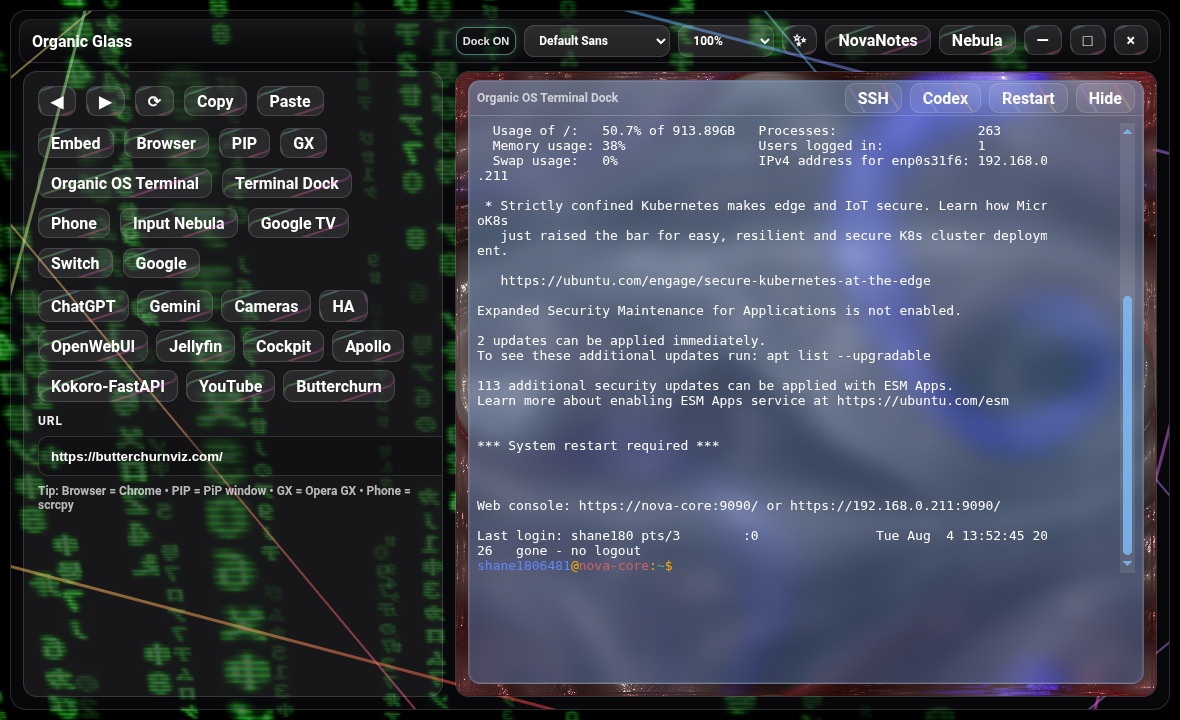The width and height of the screenshot is (1180, 720).
Task: Click the SSH button in Terminal Dock
Action: tap(873, 99)
